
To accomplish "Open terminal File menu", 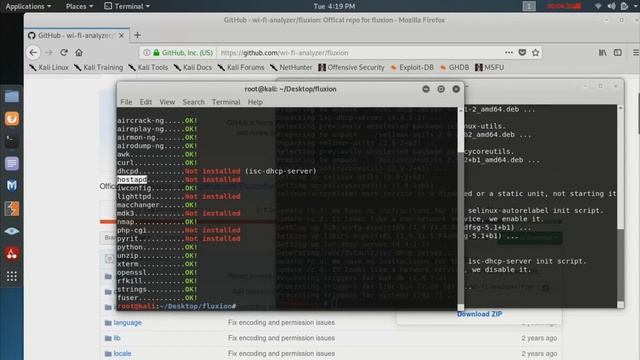I will tap(126, 102).
